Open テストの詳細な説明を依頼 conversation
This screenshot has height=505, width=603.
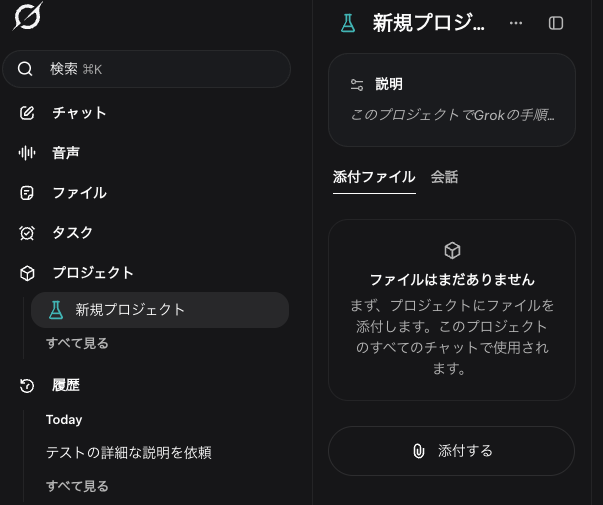tap(129, 453)
